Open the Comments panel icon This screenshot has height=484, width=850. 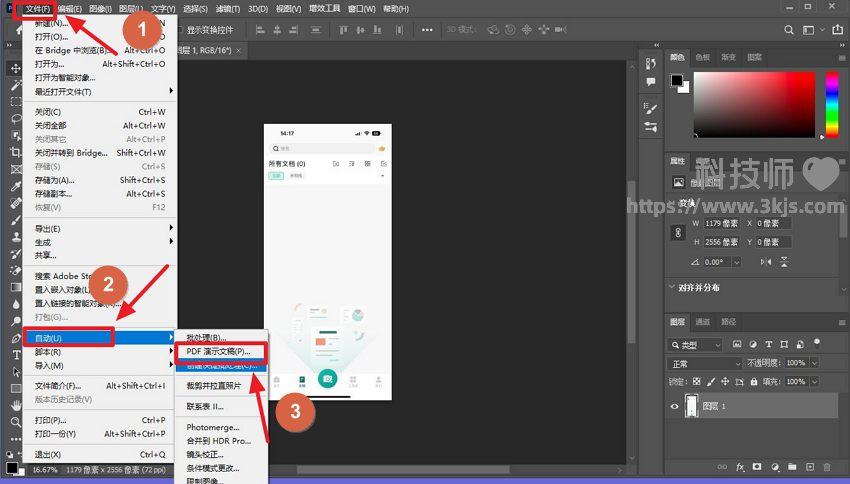click(651, 82)
